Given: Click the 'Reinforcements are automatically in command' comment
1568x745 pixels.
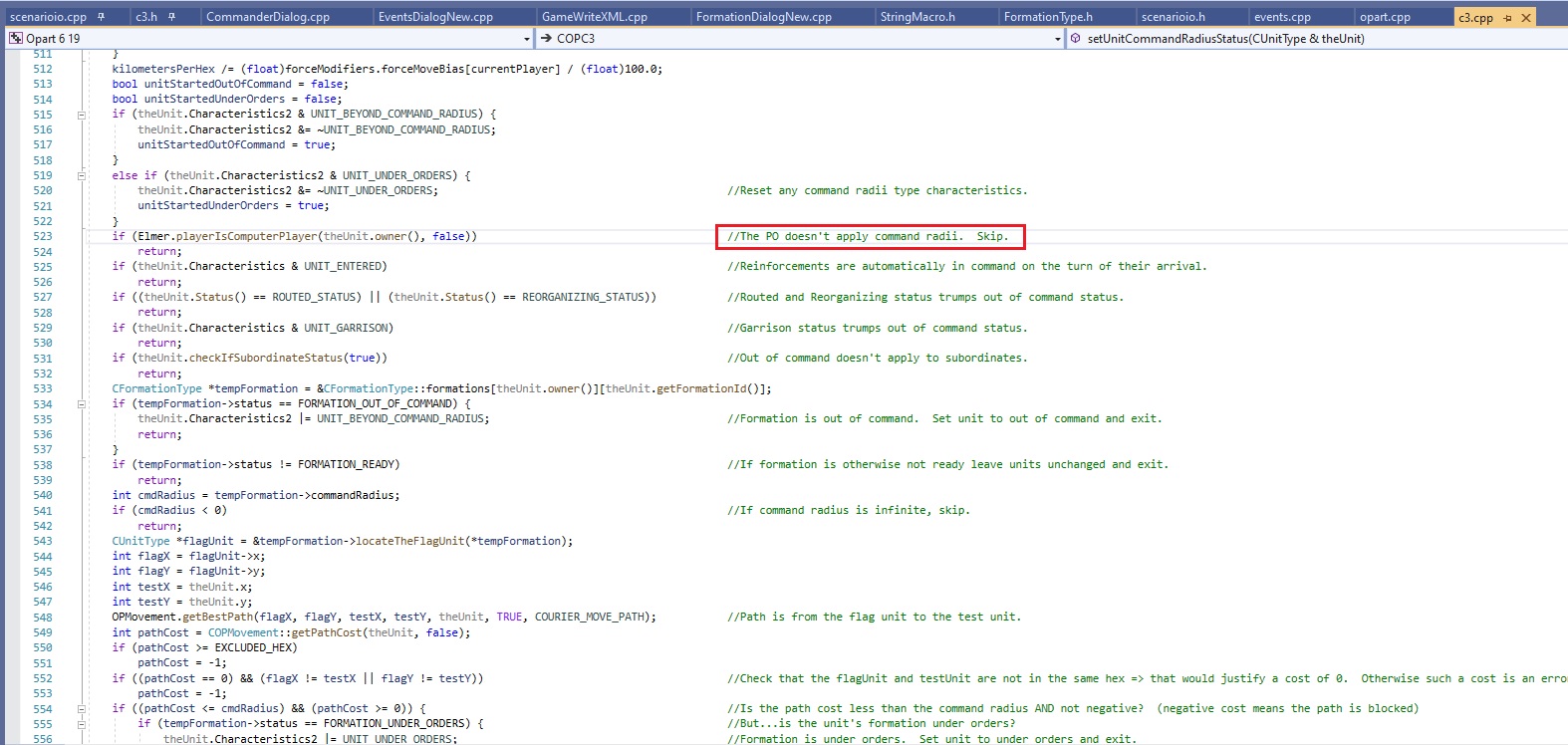Looking at the screenshot, I should click(966, 267).
